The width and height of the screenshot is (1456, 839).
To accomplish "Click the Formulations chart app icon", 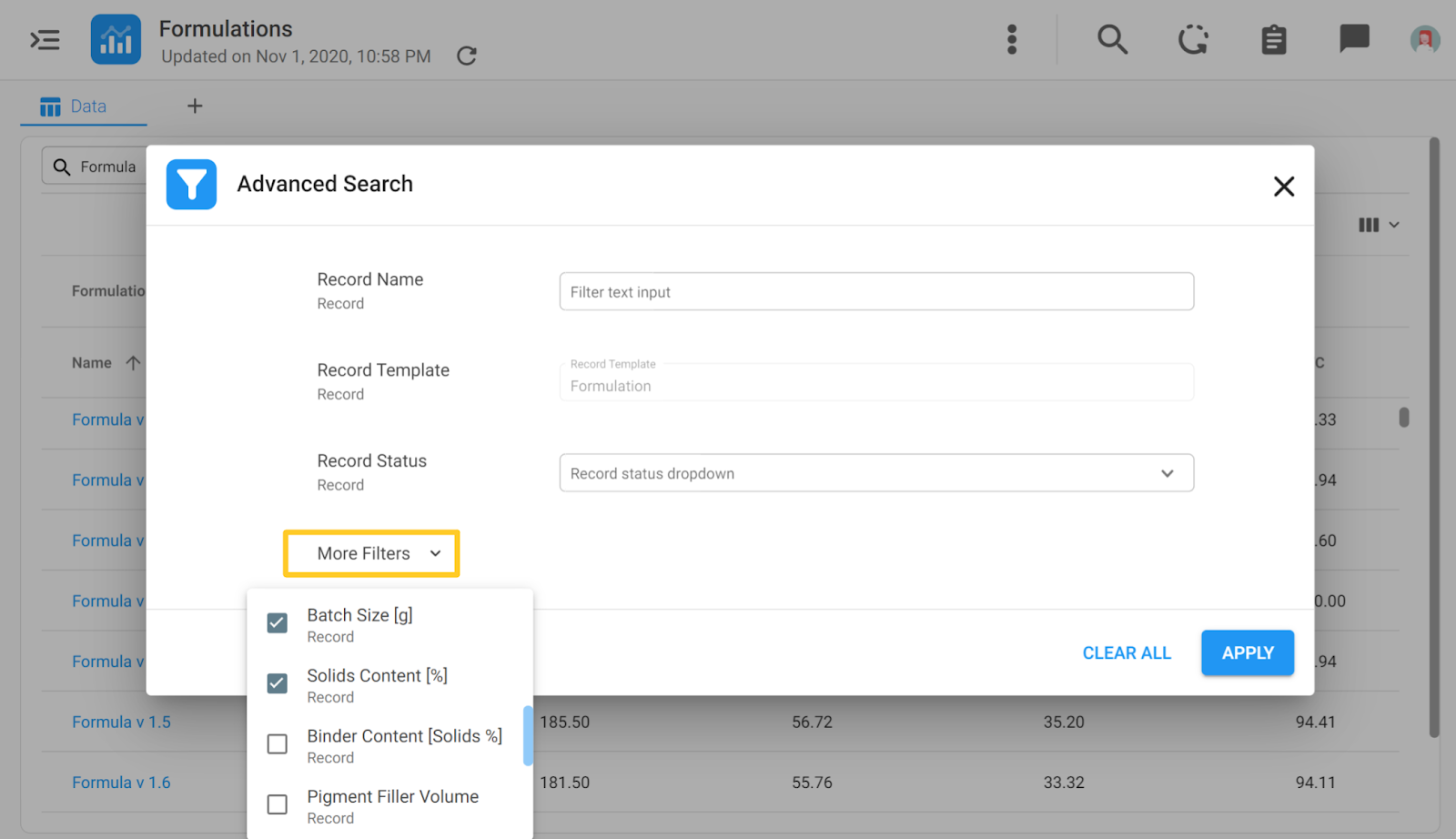I will coord(116,39).
